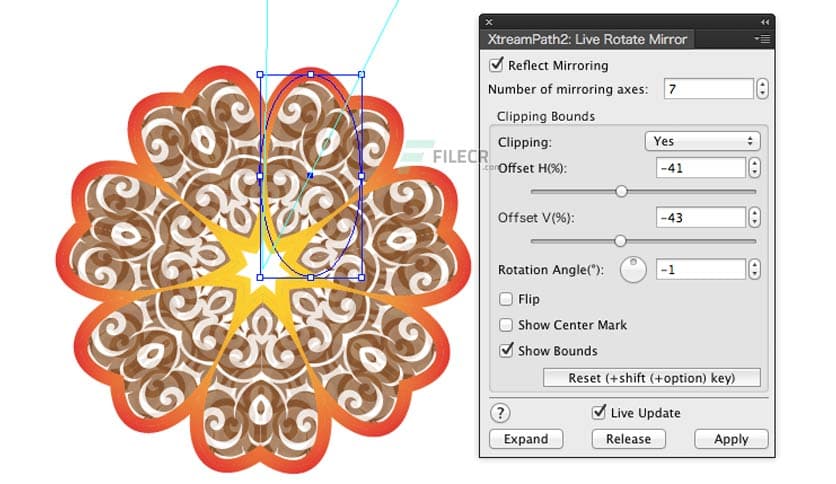Open the Clipping dropdown set to Yes

[x=700, y=142]
